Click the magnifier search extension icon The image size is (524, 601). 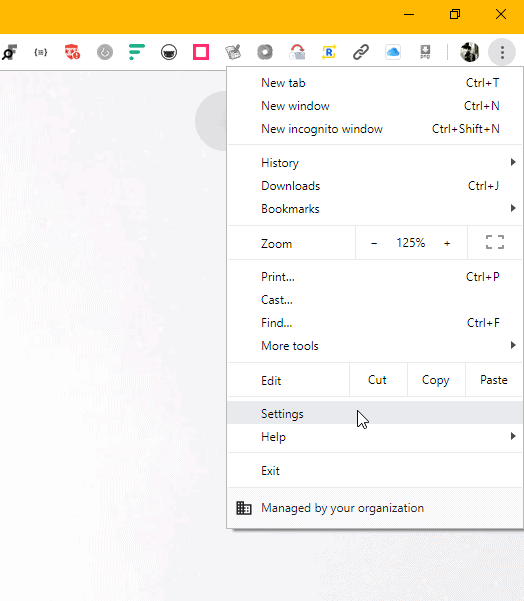(x=9, y=52)
